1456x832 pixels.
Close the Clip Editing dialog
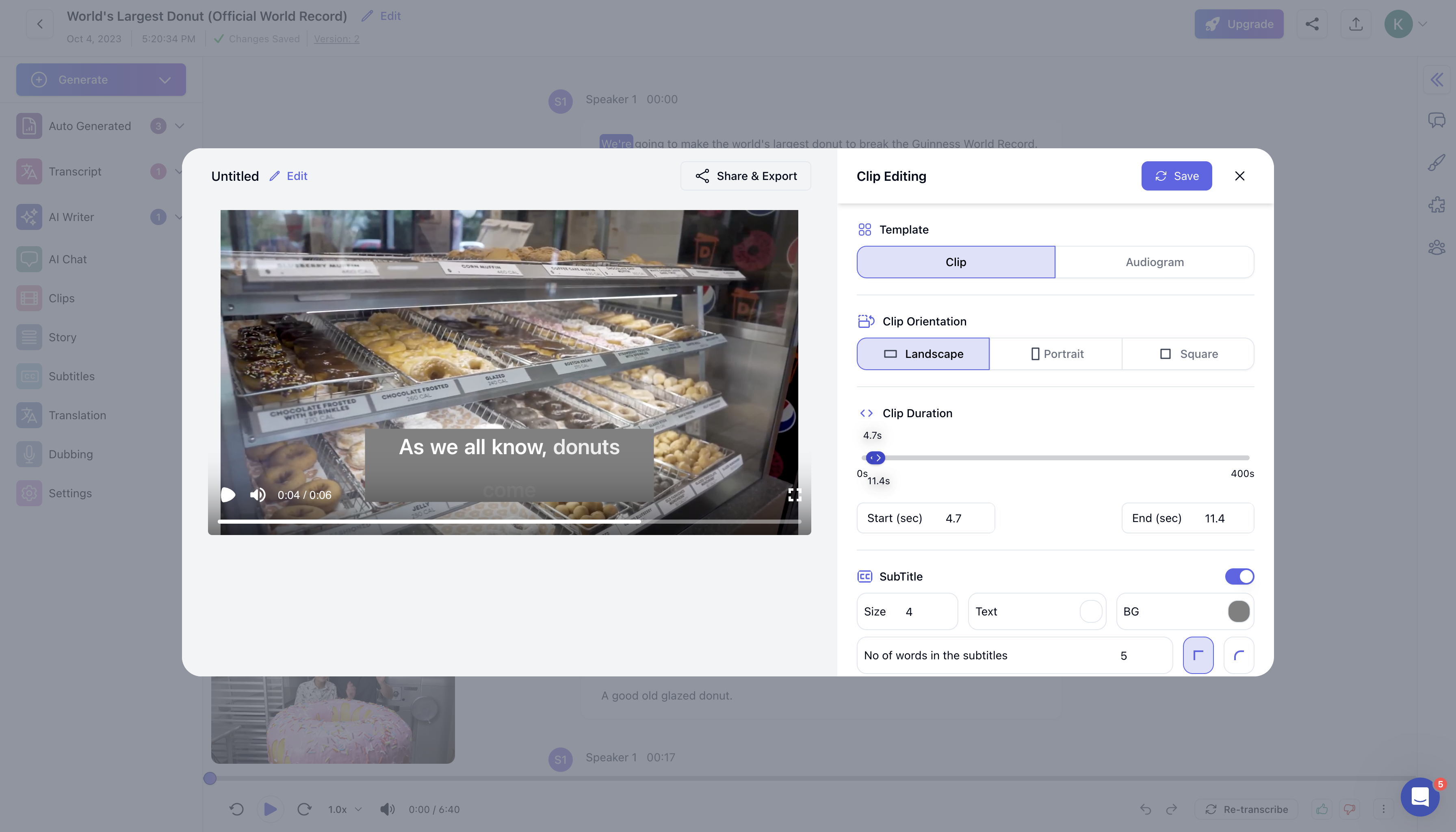click(1239, 176)
